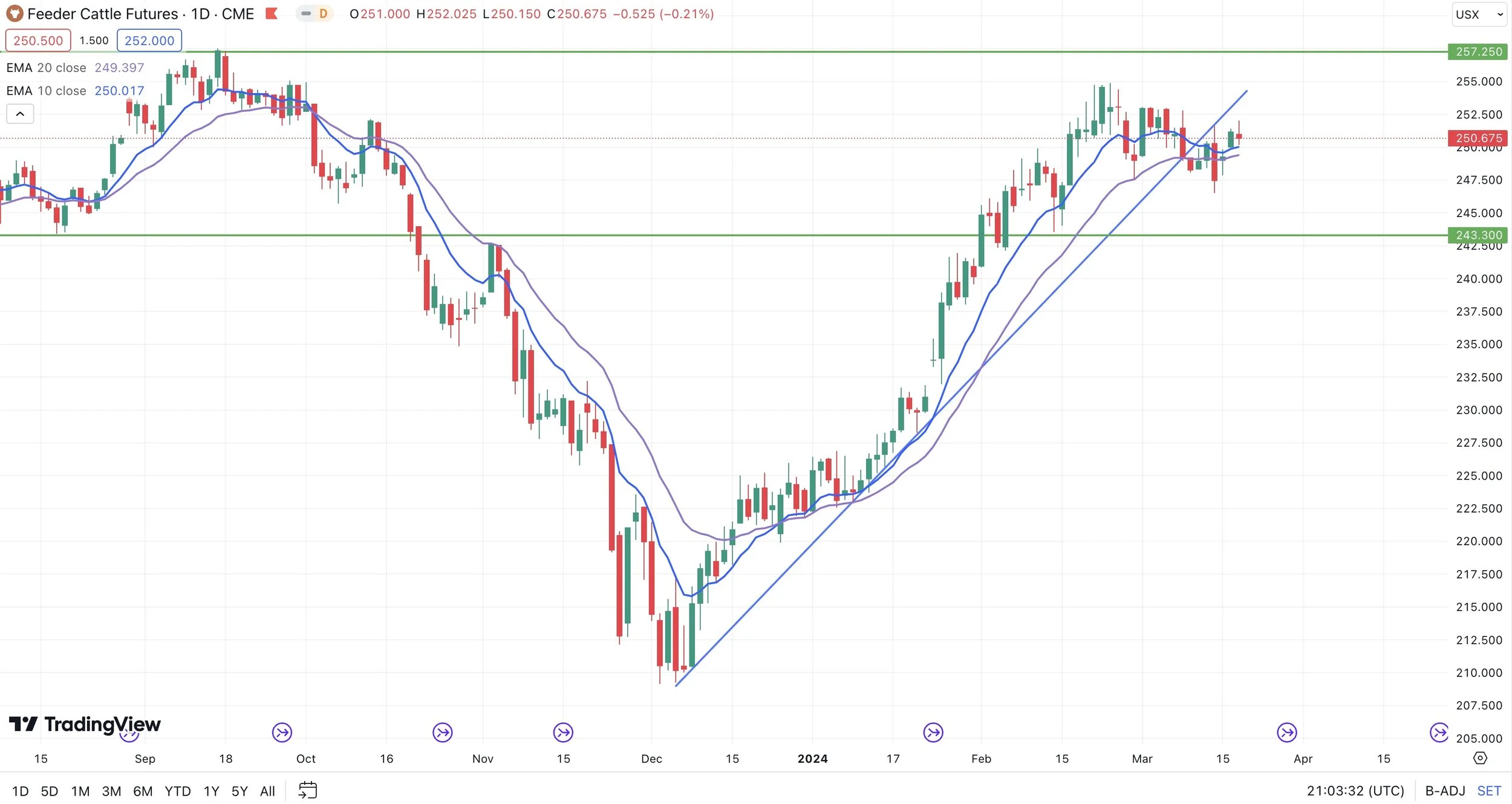Click the −0.525 (−0.21%) change value
1512x804 pixels.
point(663,14)
